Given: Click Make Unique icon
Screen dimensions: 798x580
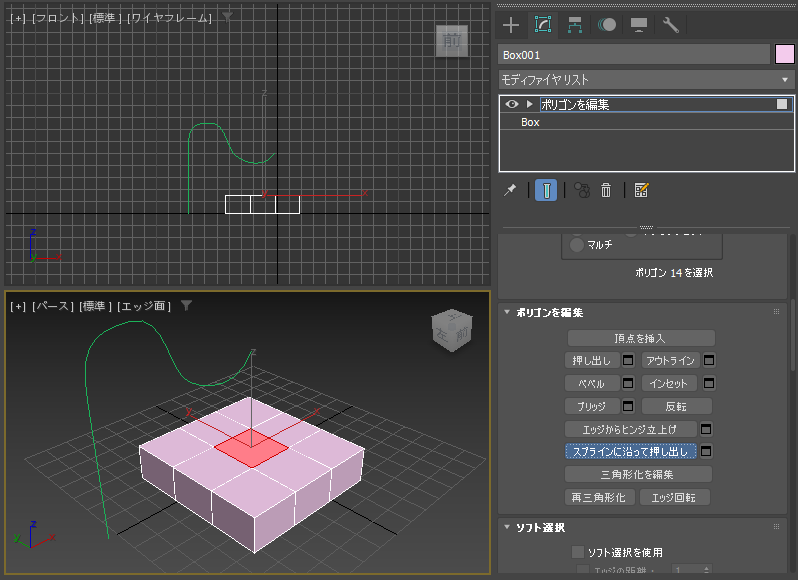Looking at the screenshot, I should pos(582,190).
